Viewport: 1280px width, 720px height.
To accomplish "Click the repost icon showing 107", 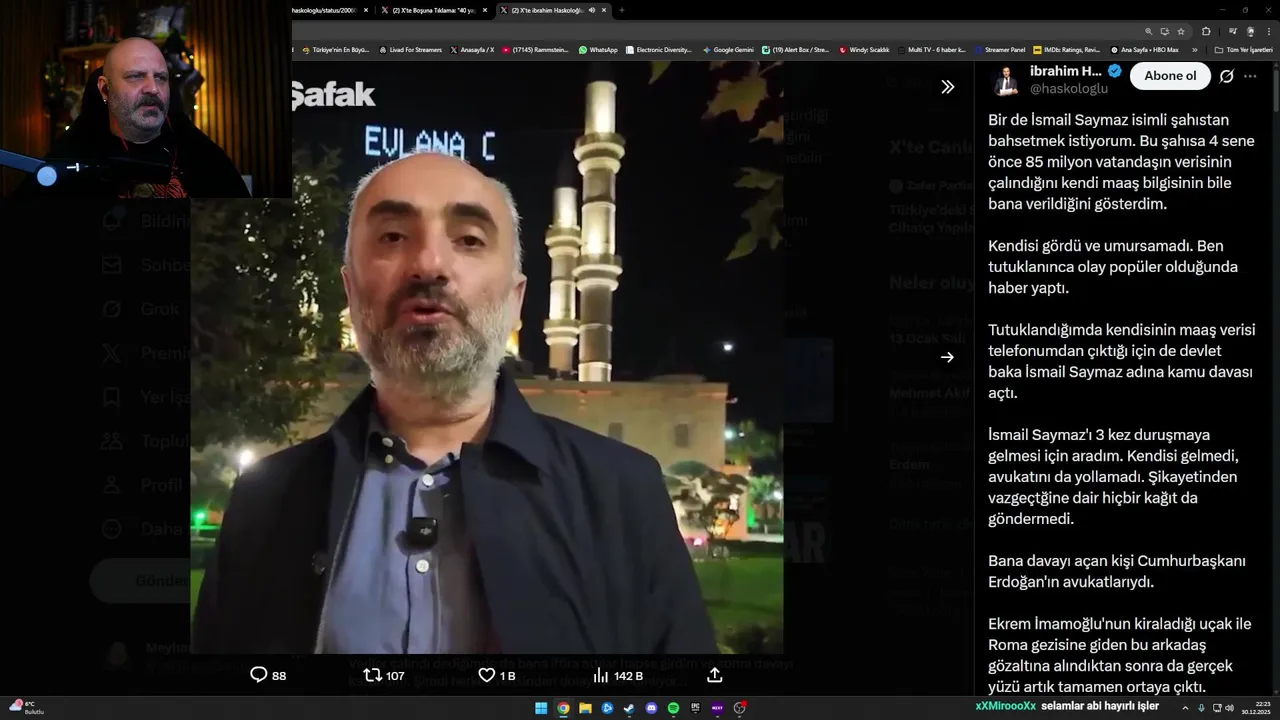I will pos(384,675).
